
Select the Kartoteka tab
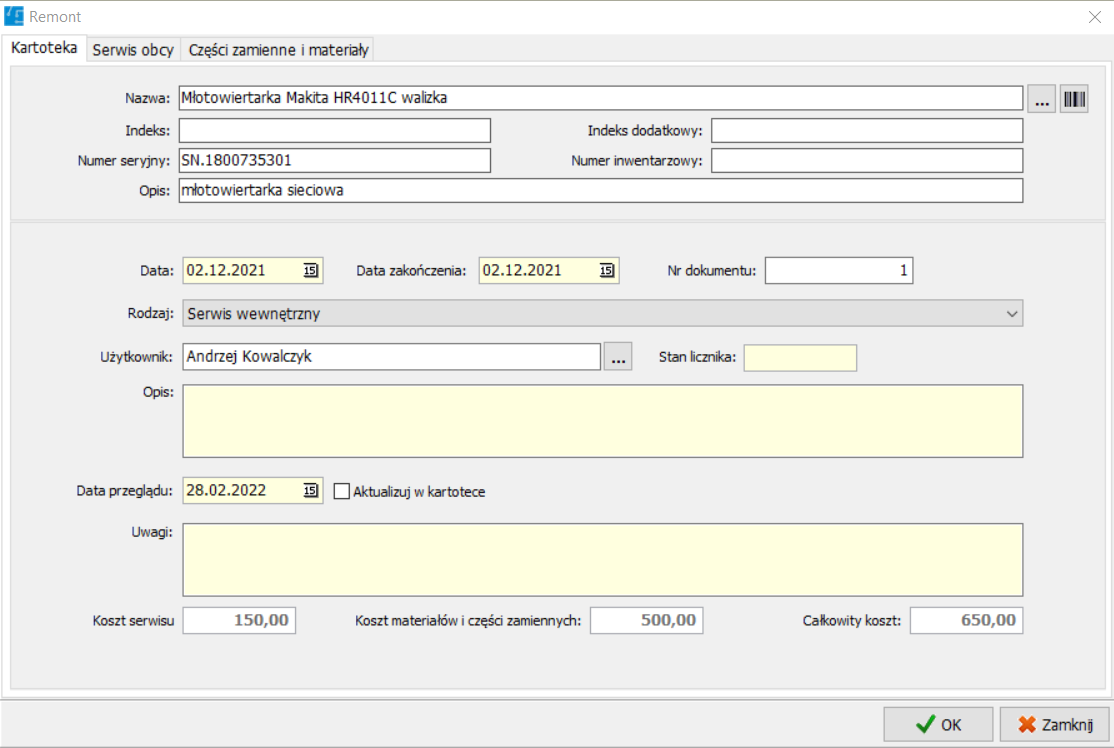(x=44, y=48)
